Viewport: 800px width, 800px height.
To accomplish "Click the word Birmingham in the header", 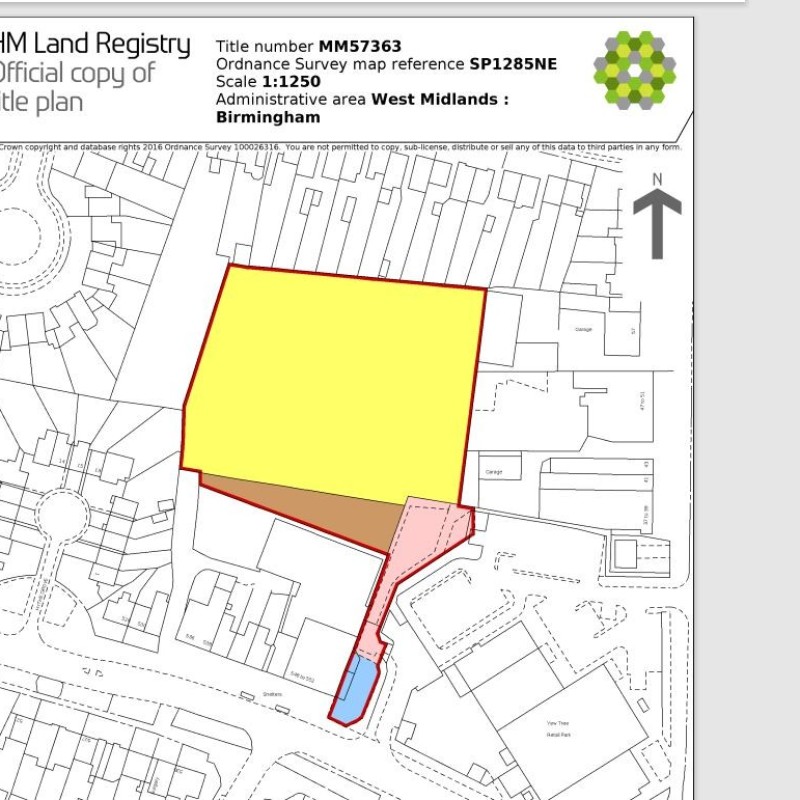I will [268, 117].
